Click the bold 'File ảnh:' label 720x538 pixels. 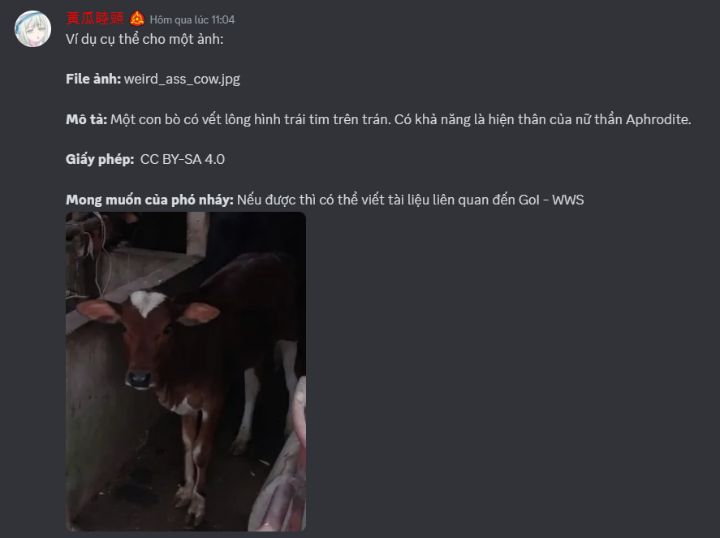(x=93, y=79)
